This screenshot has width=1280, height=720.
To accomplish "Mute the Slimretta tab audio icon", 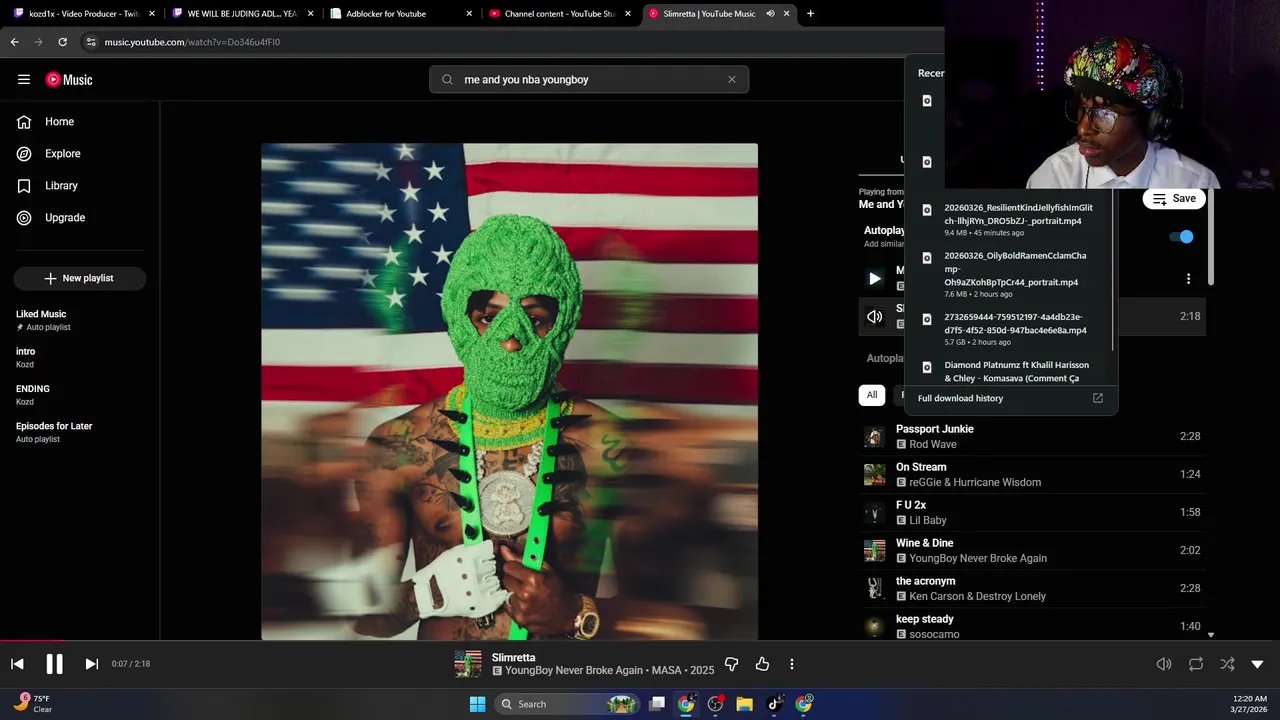I will pyautogui.click(x=771, y=14).
